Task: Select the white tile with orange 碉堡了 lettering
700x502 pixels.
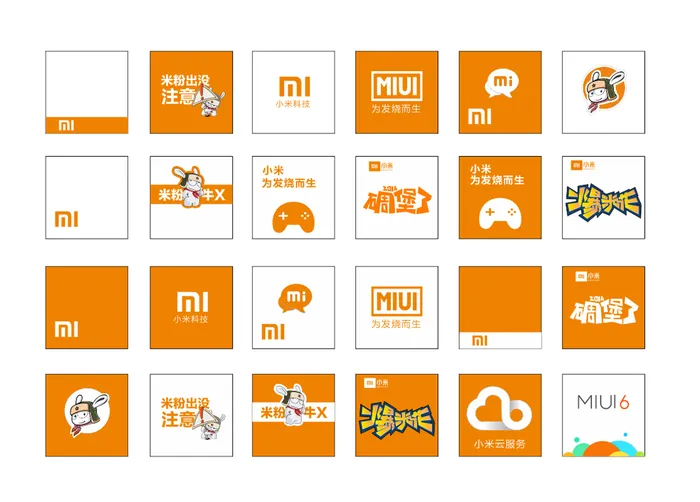Action: (396, 197)
